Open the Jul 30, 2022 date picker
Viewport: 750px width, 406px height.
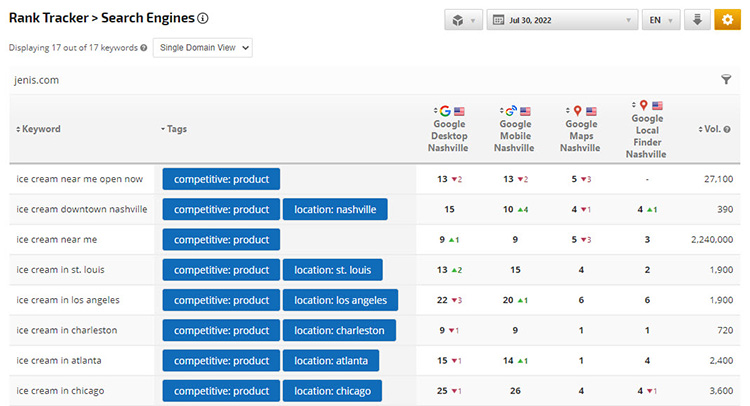coord(561,19)
